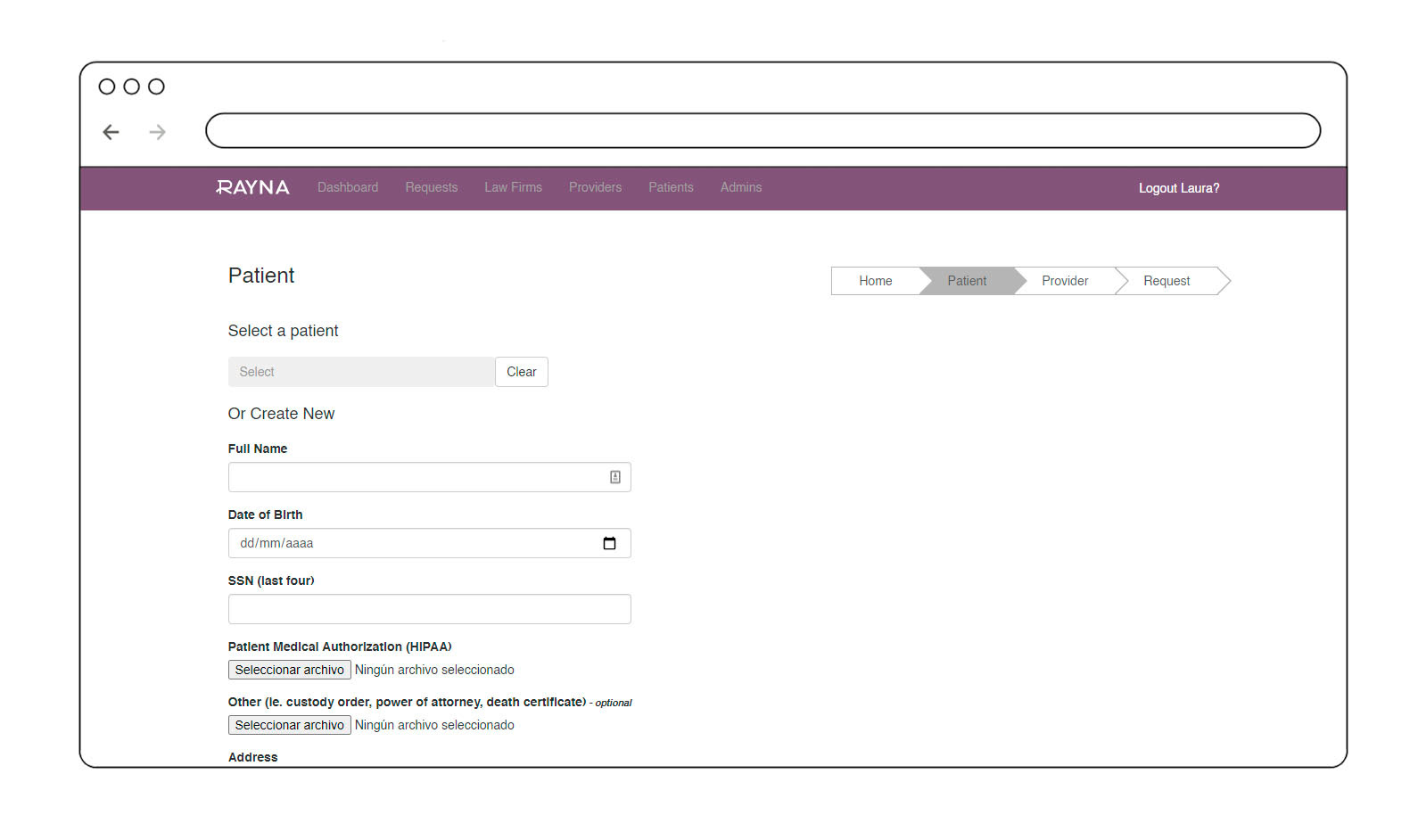Switch to the Admins page
This screenshot has width=1418, height=840.
741,187
